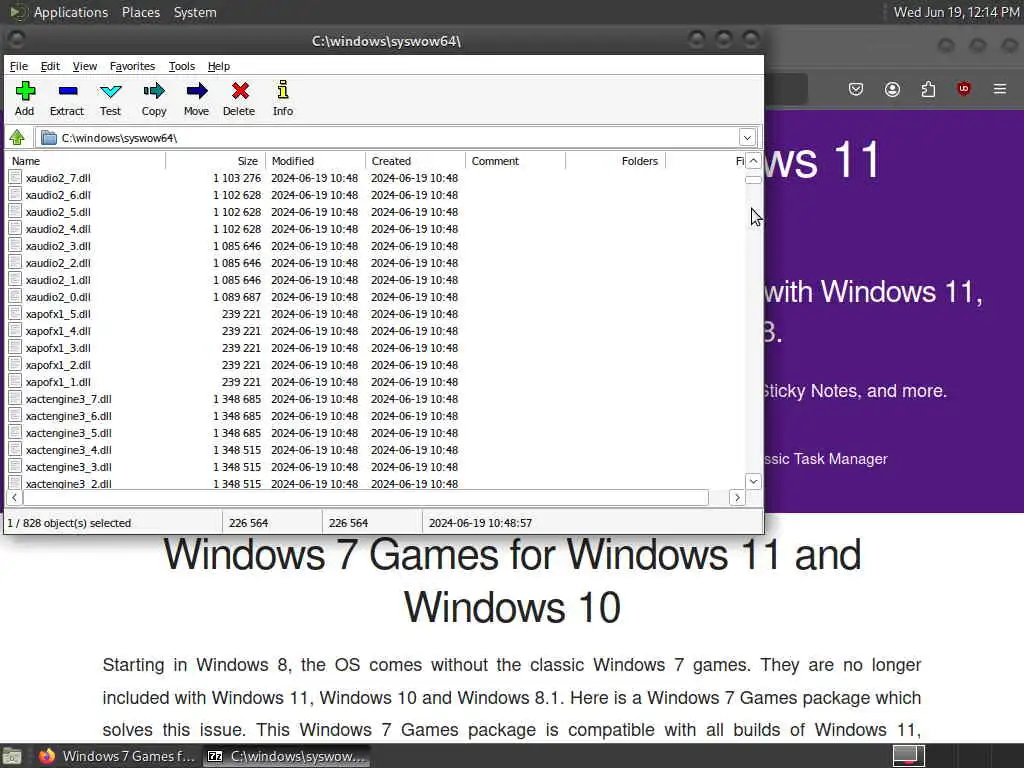Open Applications menu in top panel
1024x768 pixels.
(71, 12)
